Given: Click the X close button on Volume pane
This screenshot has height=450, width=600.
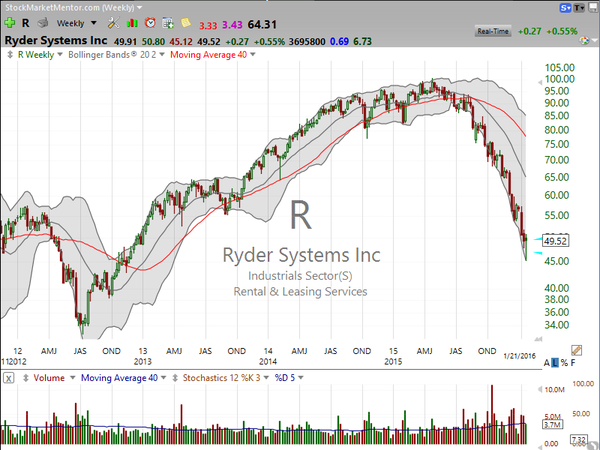Looking at the screenshot, I should click(9, 378).
